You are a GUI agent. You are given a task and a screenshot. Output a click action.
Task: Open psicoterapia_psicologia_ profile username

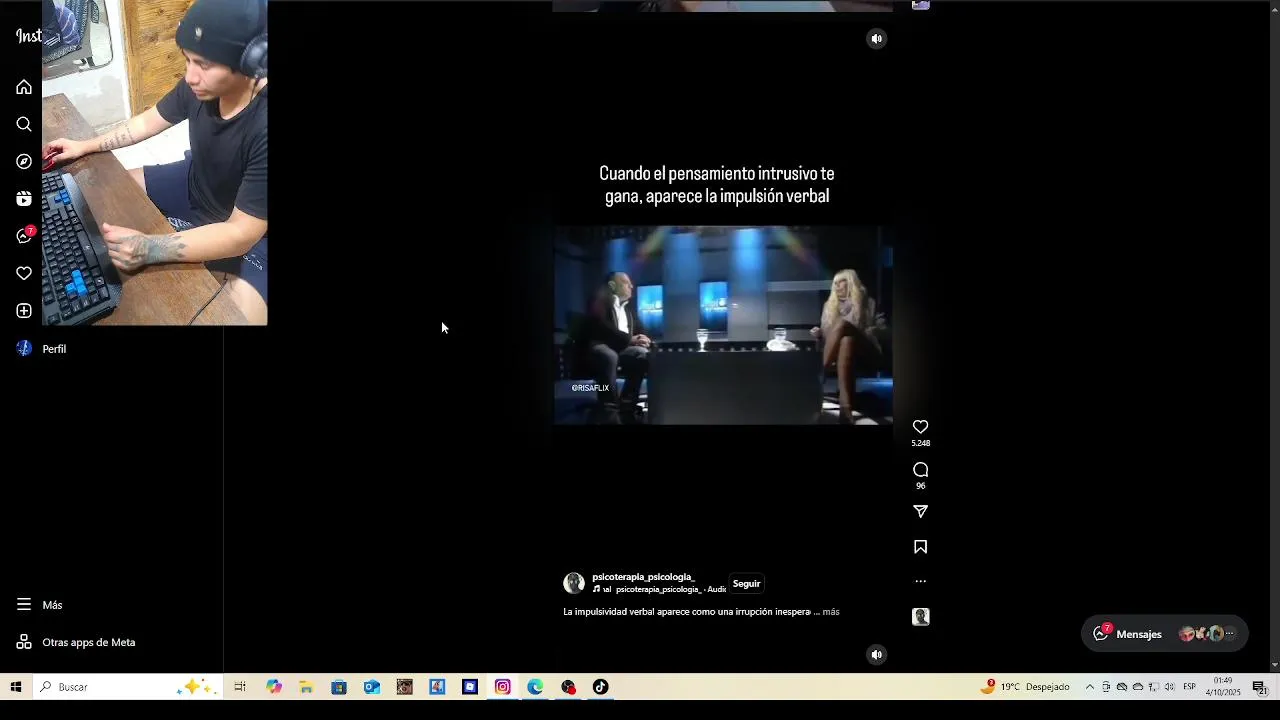point(643,577)
